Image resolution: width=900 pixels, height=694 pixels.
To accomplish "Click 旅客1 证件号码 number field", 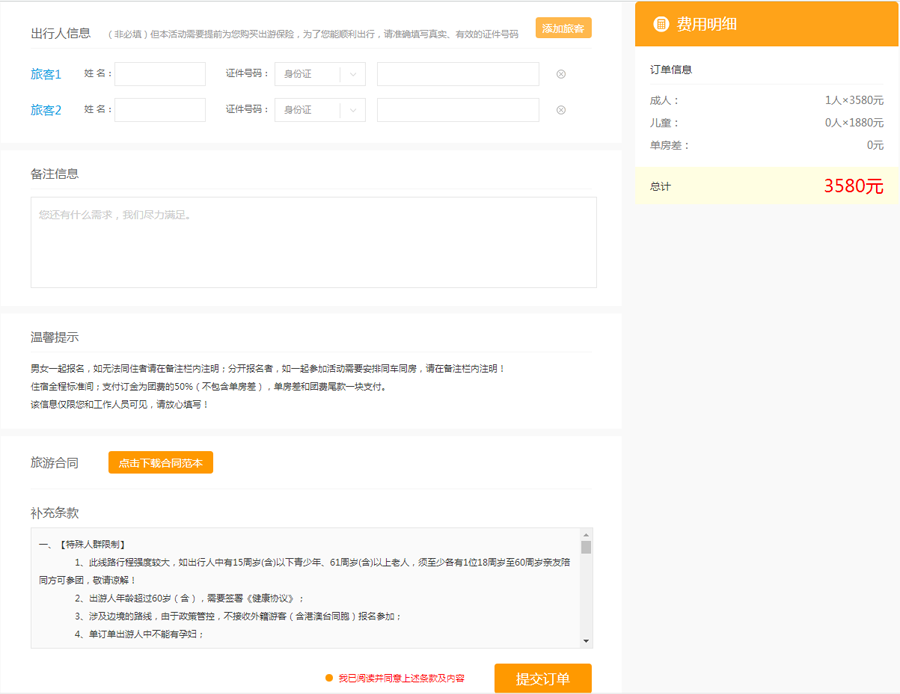I will click(458, 74).
